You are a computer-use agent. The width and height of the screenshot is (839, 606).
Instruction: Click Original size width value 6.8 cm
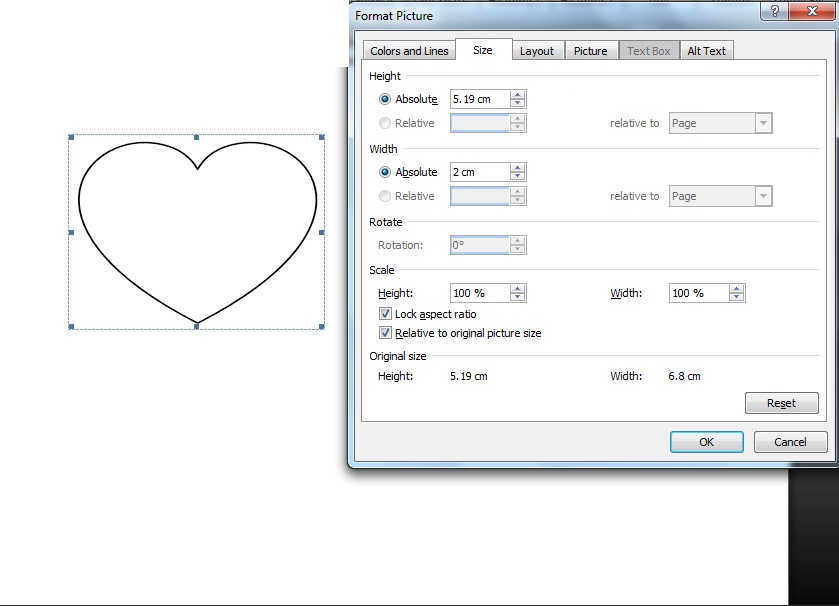(x=684, y=376)
